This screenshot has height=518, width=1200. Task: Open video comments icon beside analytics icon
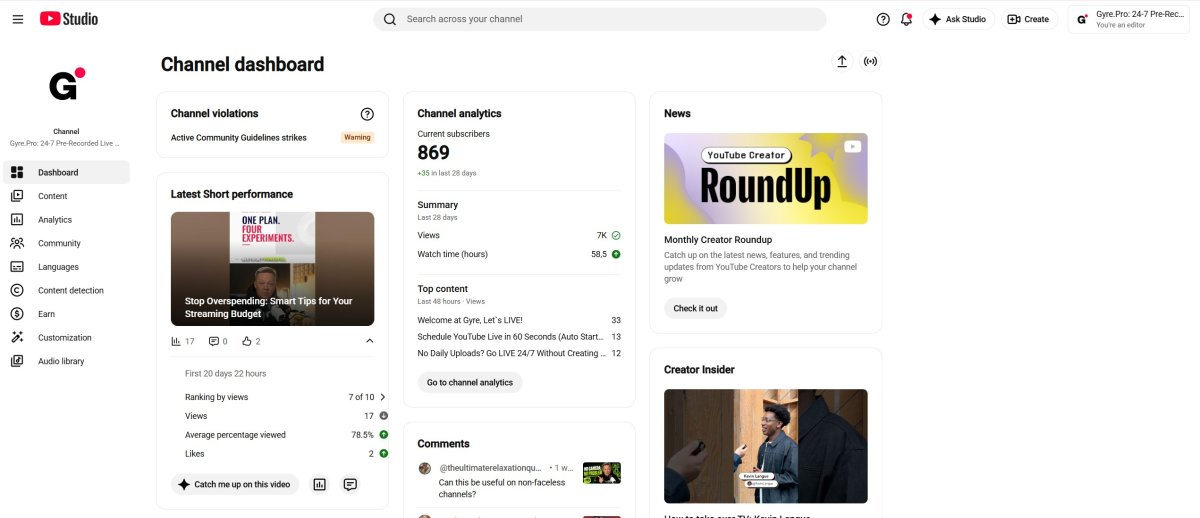point(350,484)
